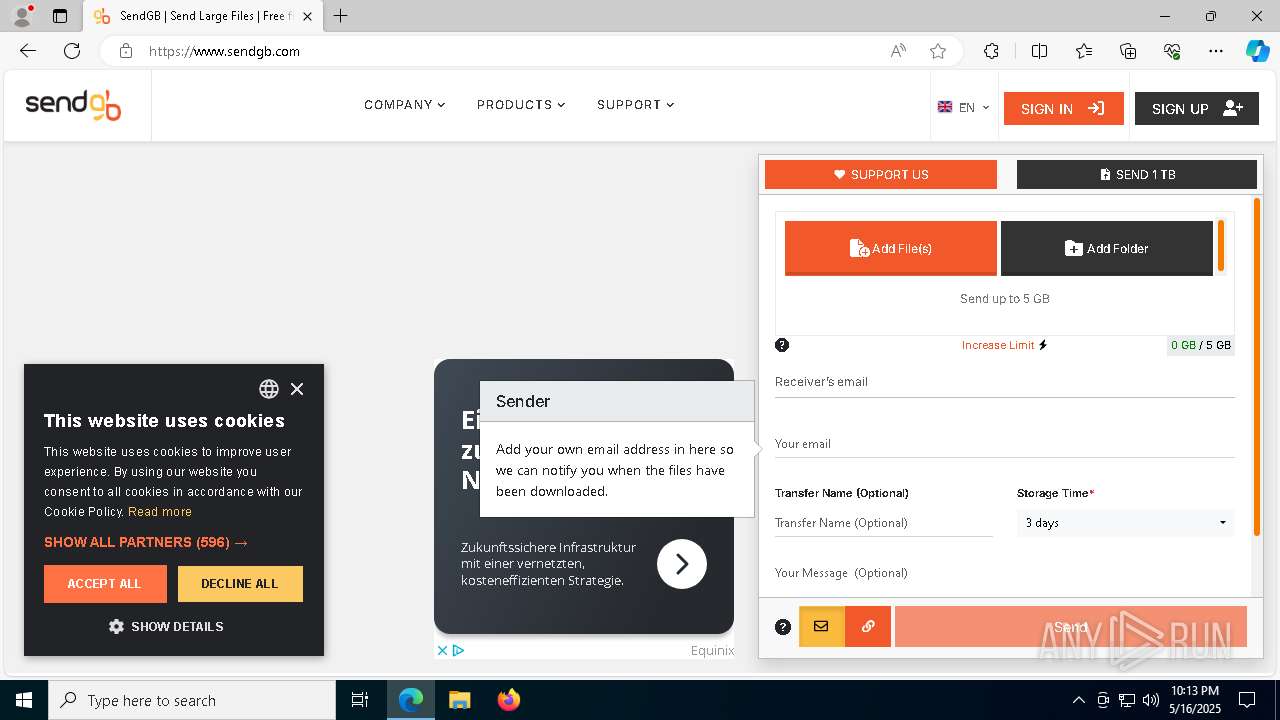Screen dimensions: 1280x720
Task: Show hidden tray icons chevron
Action: point(1078,700)
